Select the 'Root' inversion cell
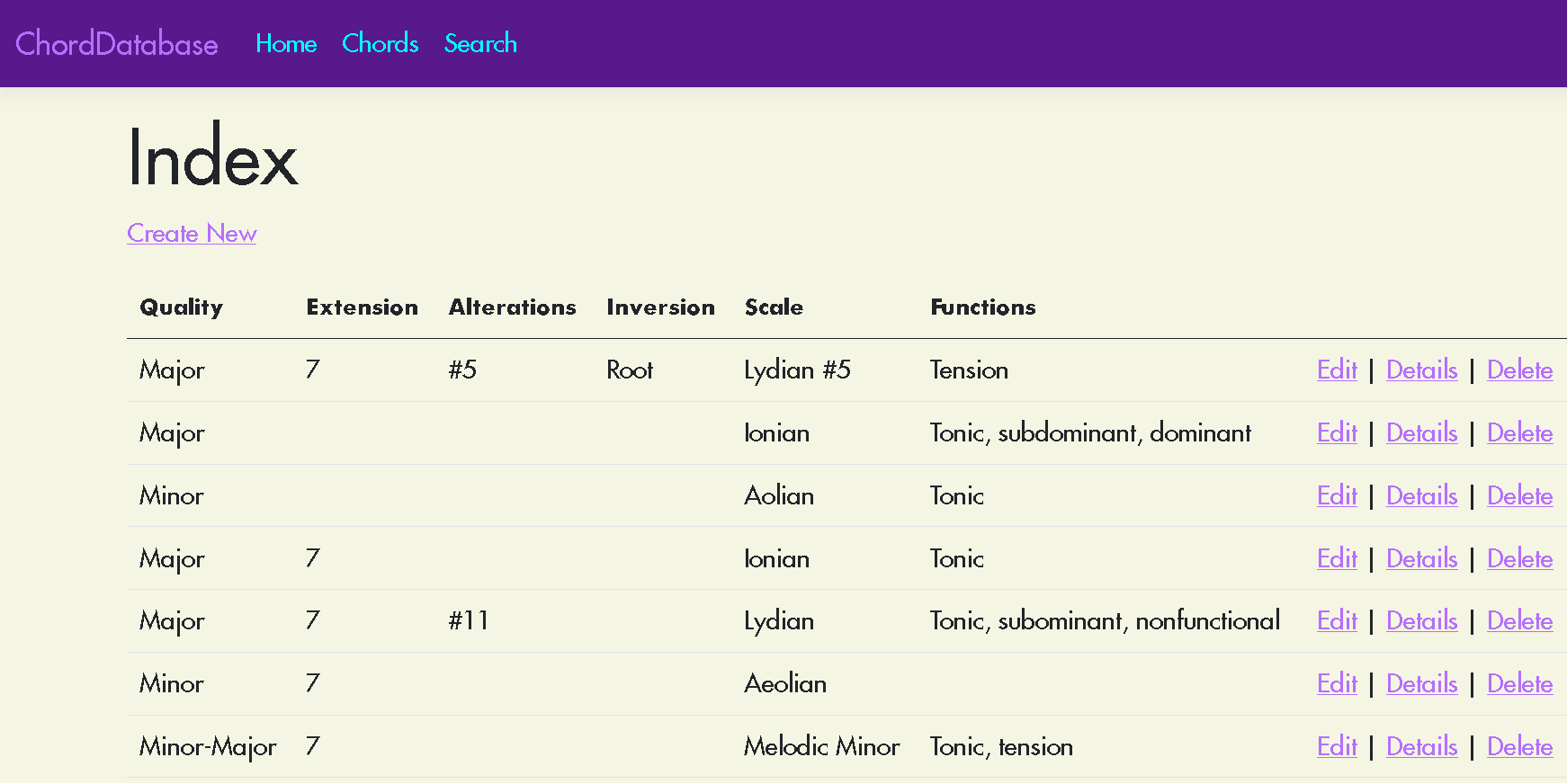This screenshot has width=1567, height=784. click(630, 370)
